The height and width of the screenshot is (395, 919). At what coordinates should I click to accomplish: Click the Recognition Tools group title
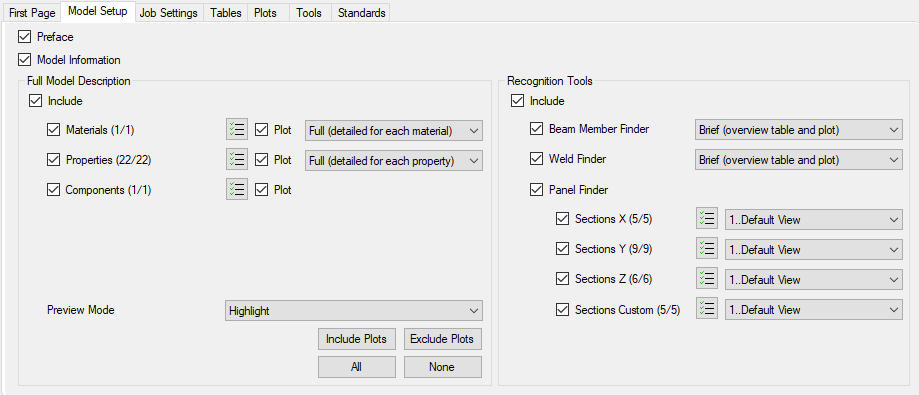[x=550, y=81]
